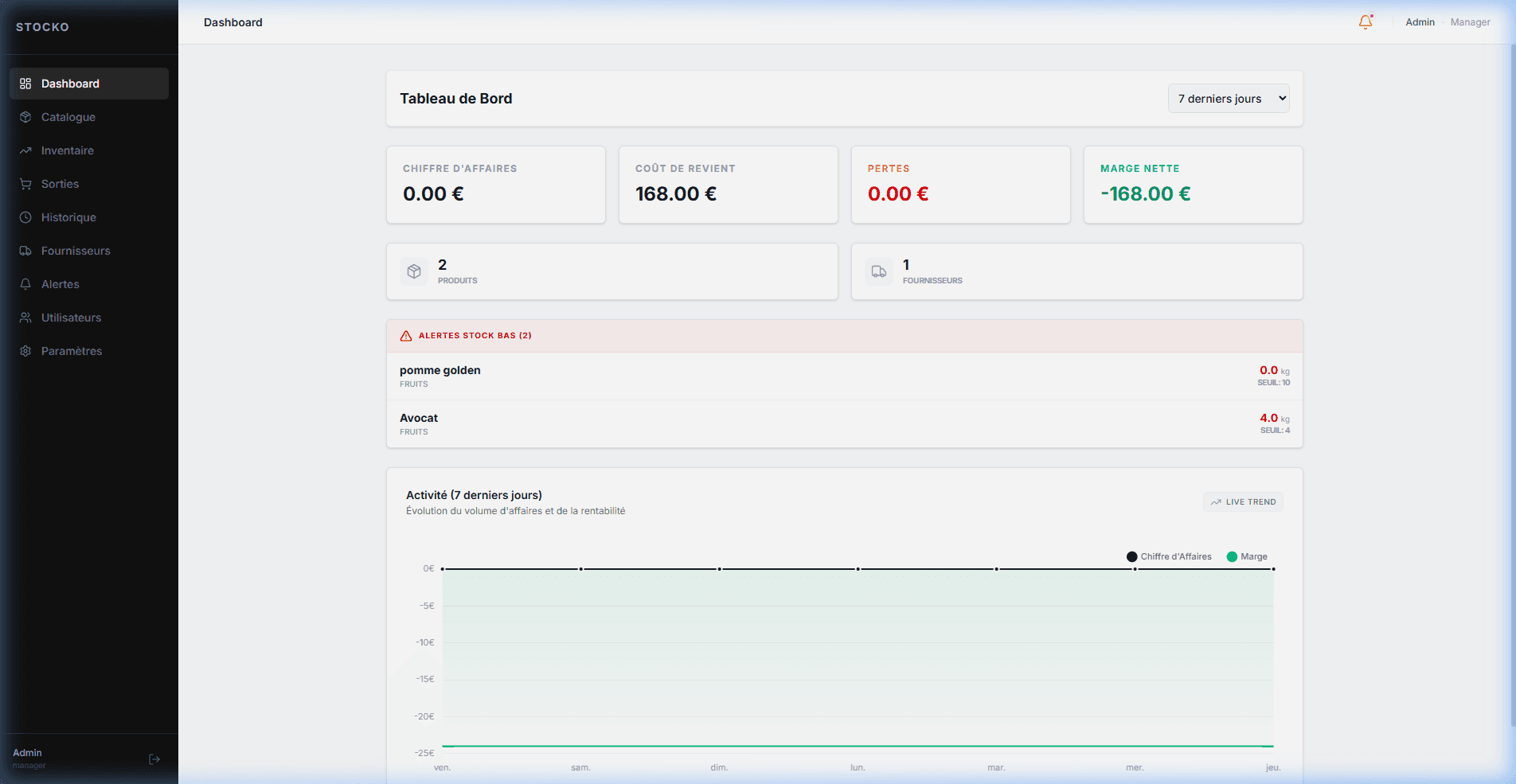
Task: Open the Fournisseurs sidebar entry
Action: tap(89, 251)
